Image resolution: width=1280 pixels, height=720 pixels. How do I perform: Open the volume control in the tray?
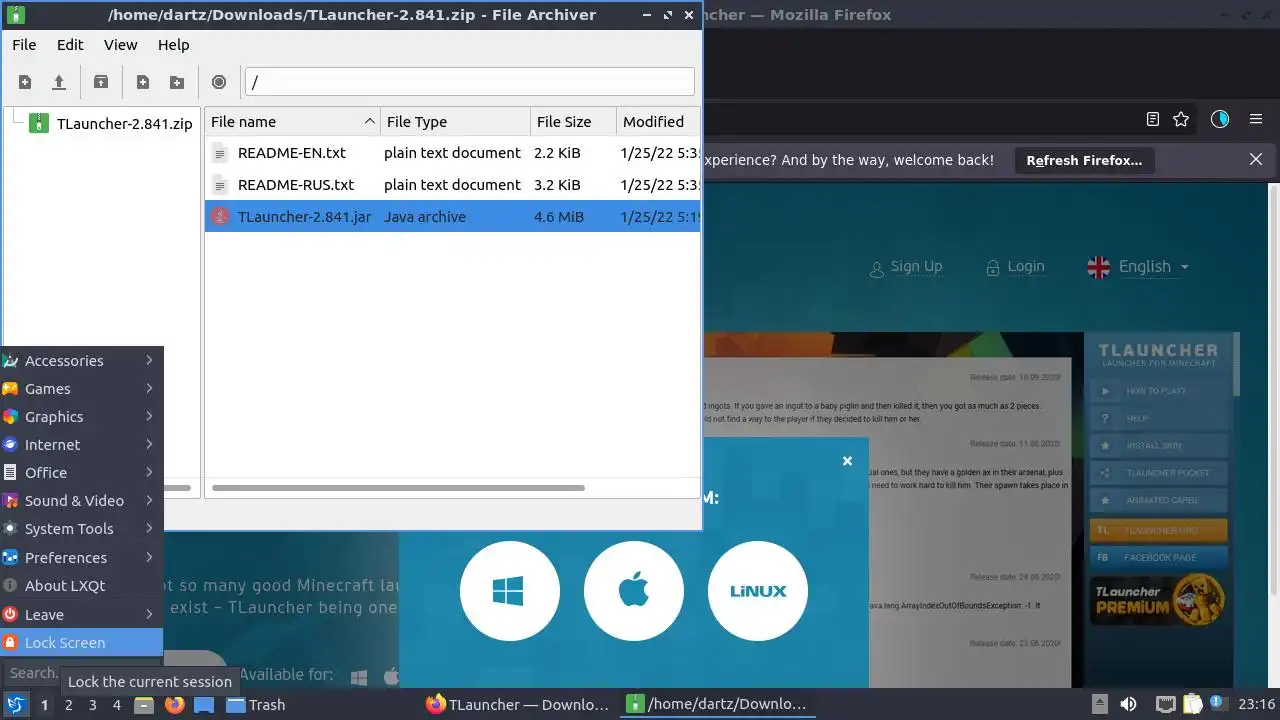click(1129, 704)
